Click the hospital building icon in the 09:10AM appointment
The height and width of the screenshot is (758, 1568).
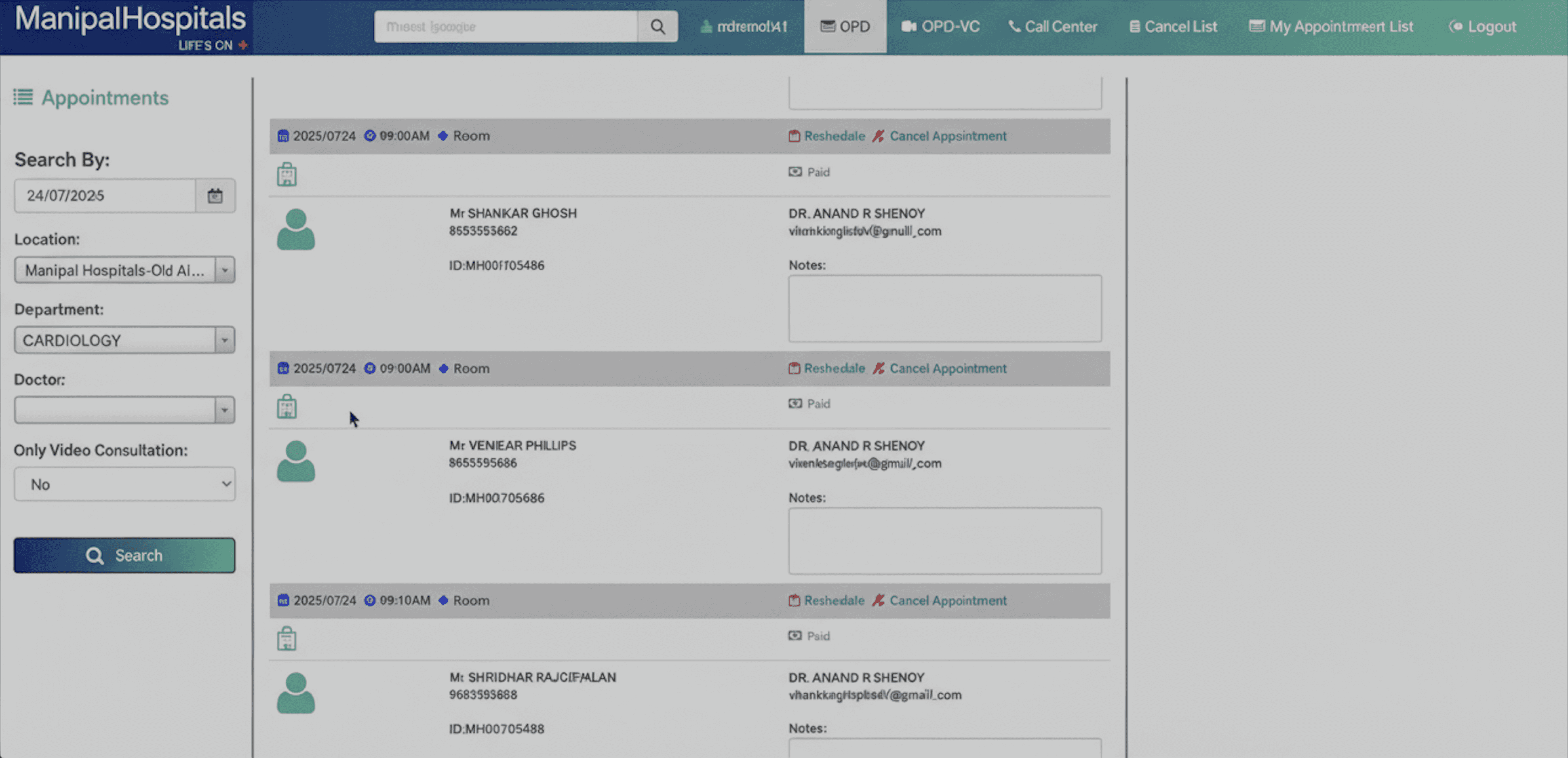coord(287,639)
